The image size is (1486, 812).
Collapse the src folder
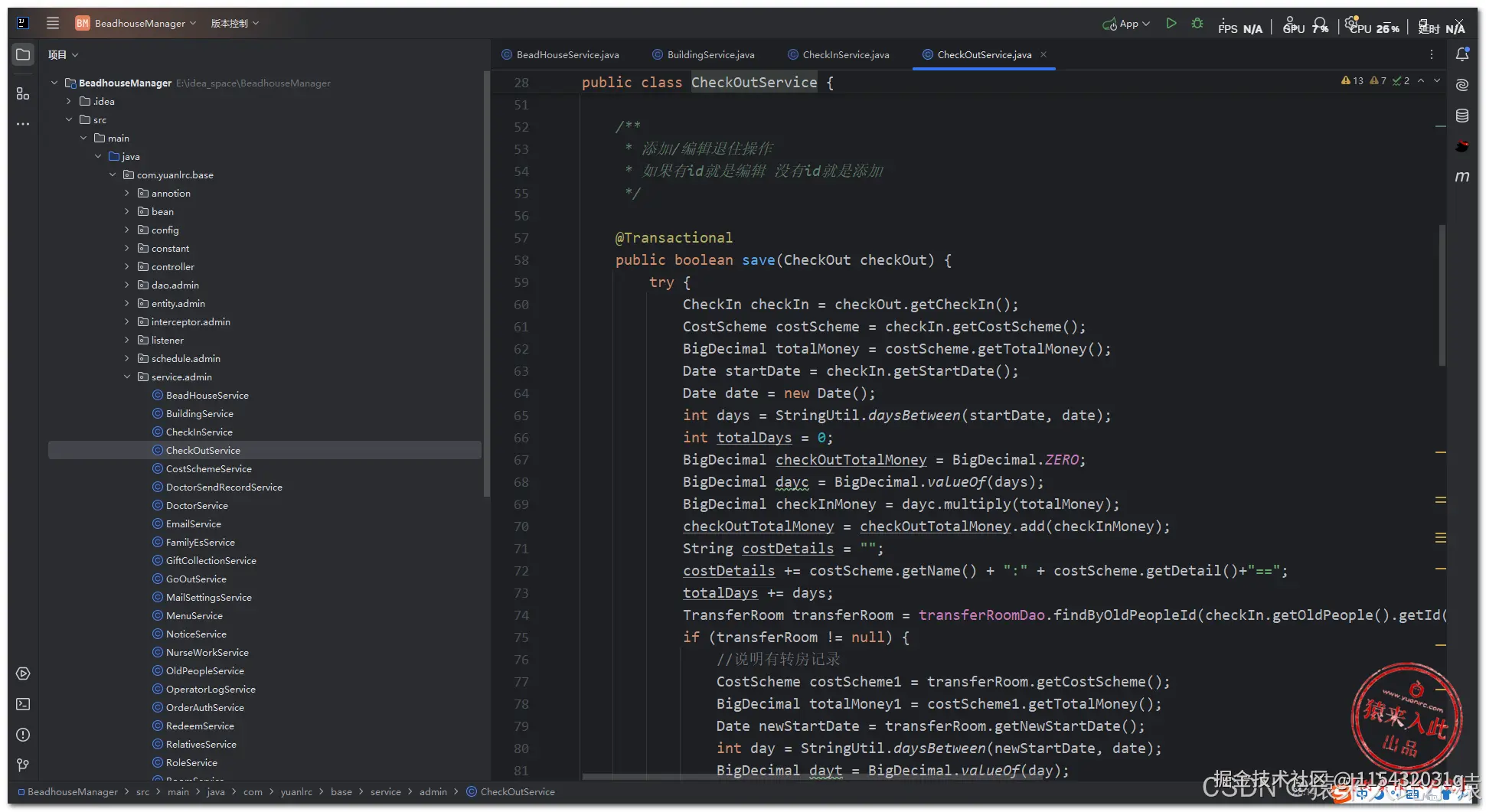pos(69,119)
